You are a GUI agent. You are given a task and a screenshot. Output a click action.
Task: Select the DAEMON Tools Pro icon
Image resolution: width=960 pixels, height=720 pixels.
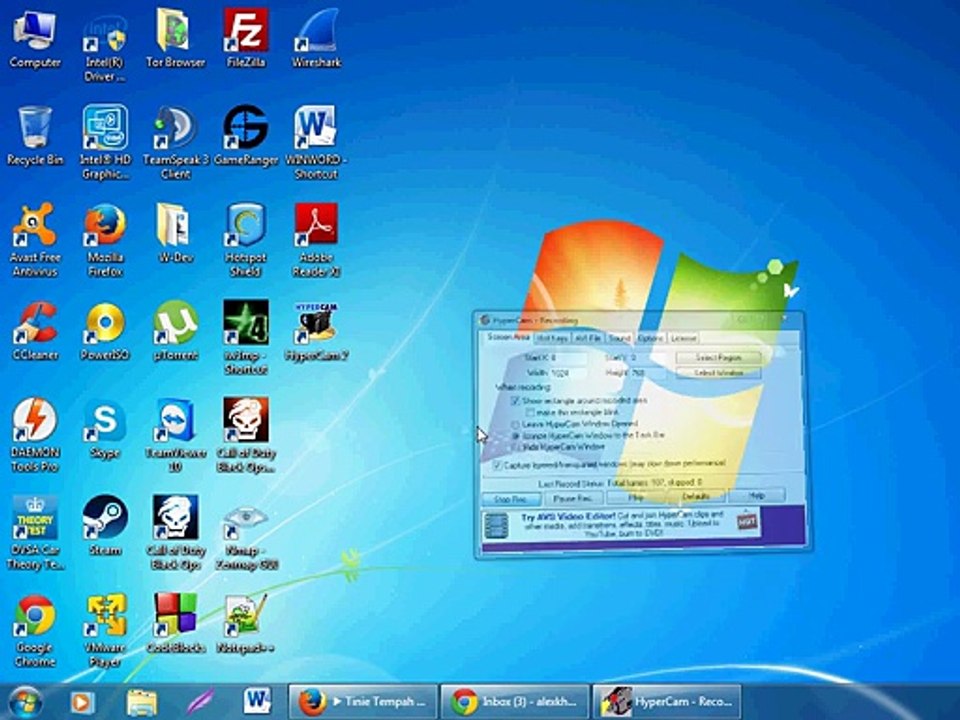click(x=35, y=435)
